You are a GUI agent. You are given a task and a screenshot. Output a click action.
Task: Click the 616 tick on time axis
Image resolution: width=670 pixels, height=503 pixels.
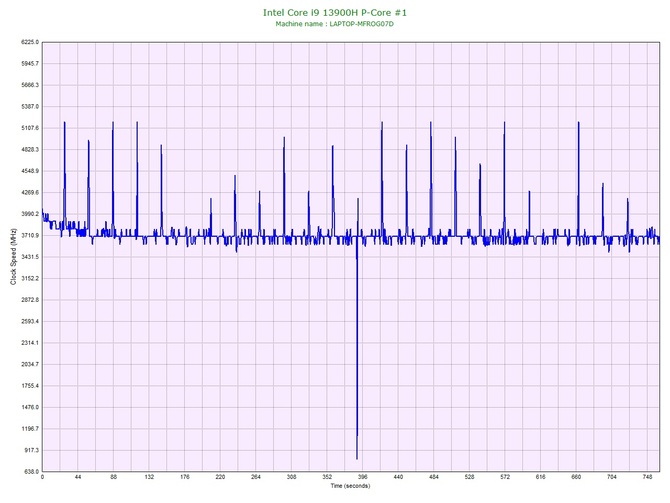coord(541,477)
